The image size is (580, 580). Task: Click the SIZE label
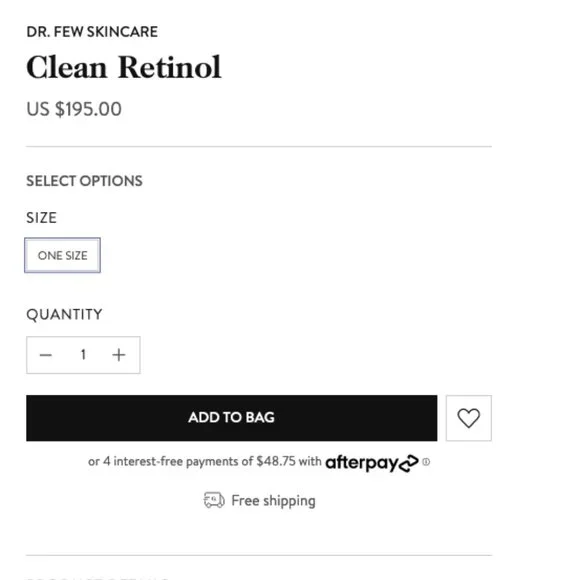pyautogui.click(x=41, y=218)
